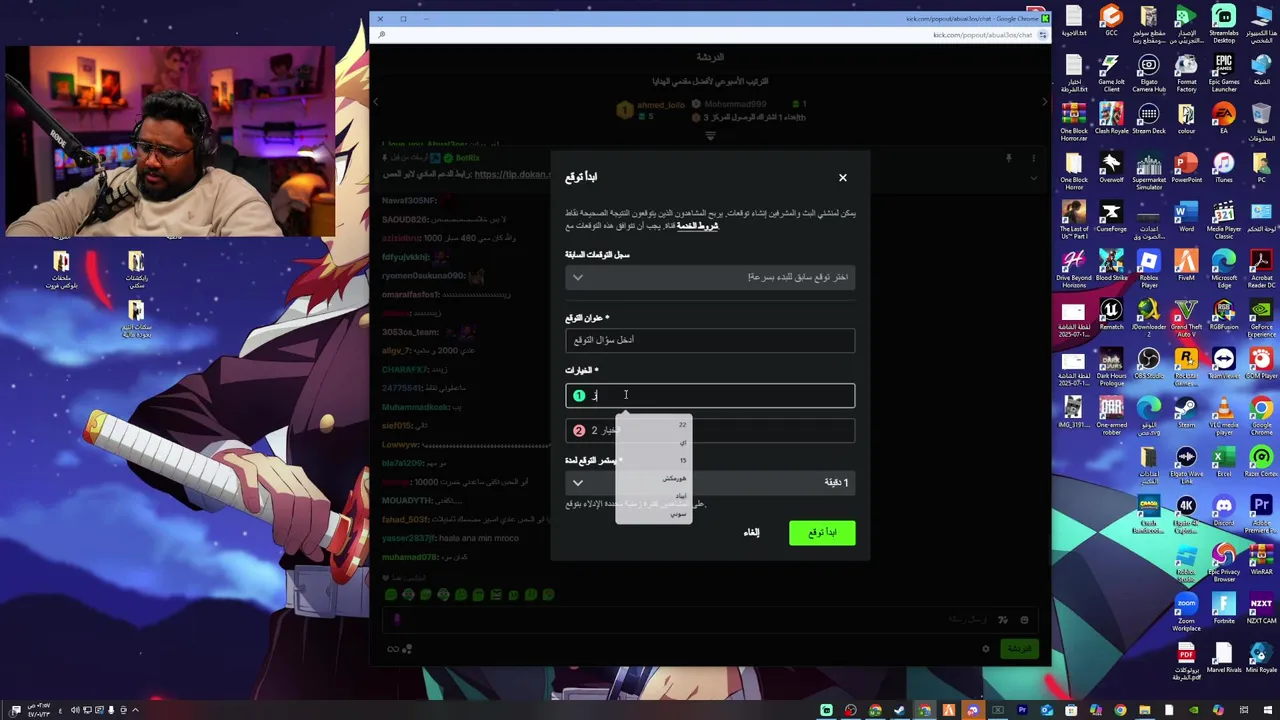Open PowerPoint desktop shortcut
Image resolution: width=1280 pixels, height=720 pixels.
pos(1186,167)
